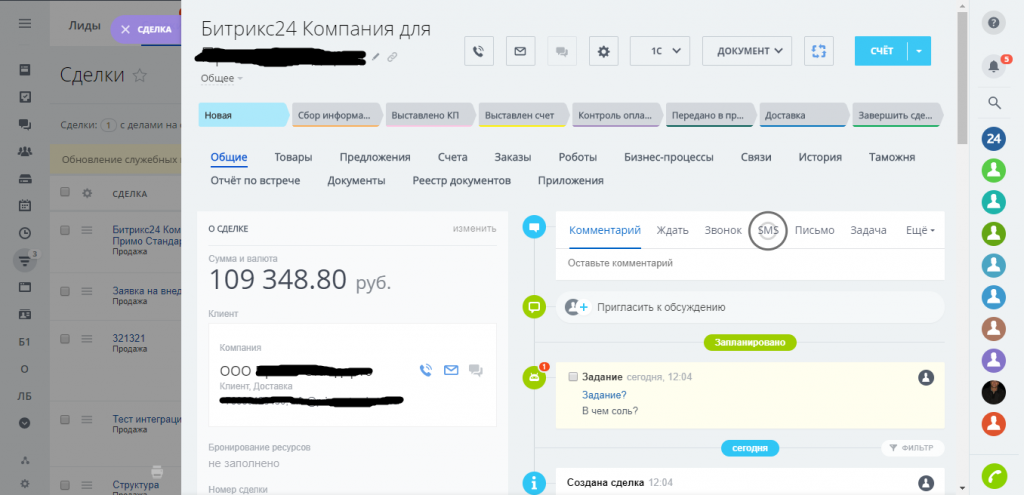Expand the ДОКУМЕНТ dropdown
Viewport: 1024px width, 495px height.
point(747,51)
